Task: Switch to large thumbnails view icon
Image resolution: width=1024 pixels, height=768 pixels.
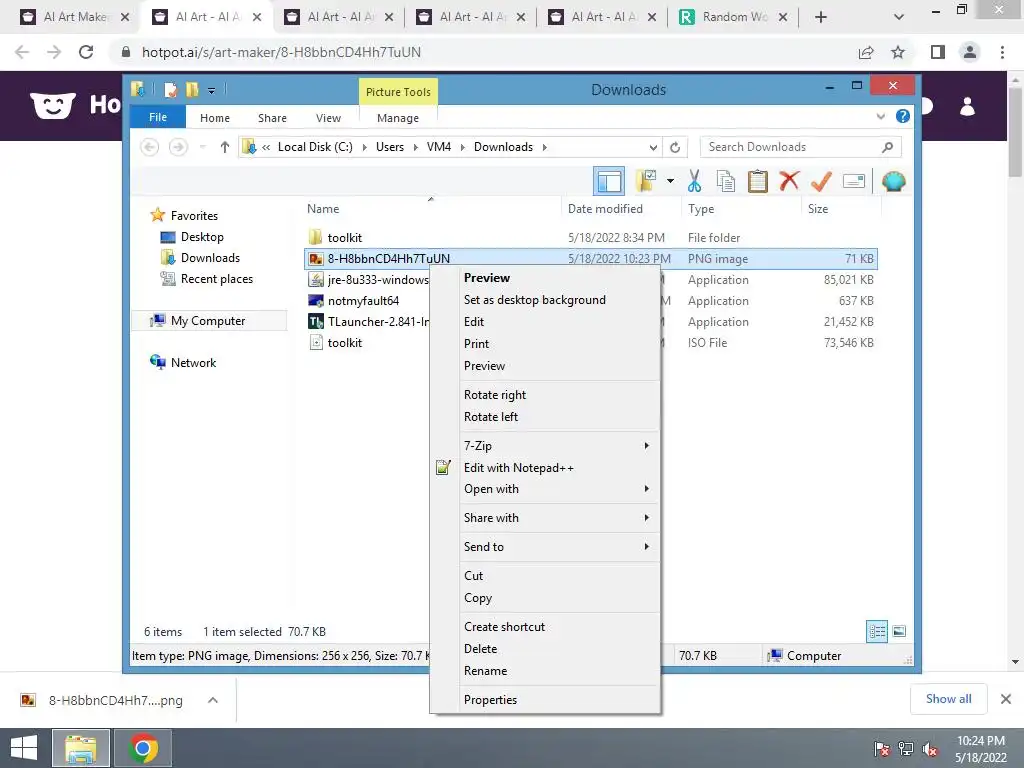Action: 899,631
